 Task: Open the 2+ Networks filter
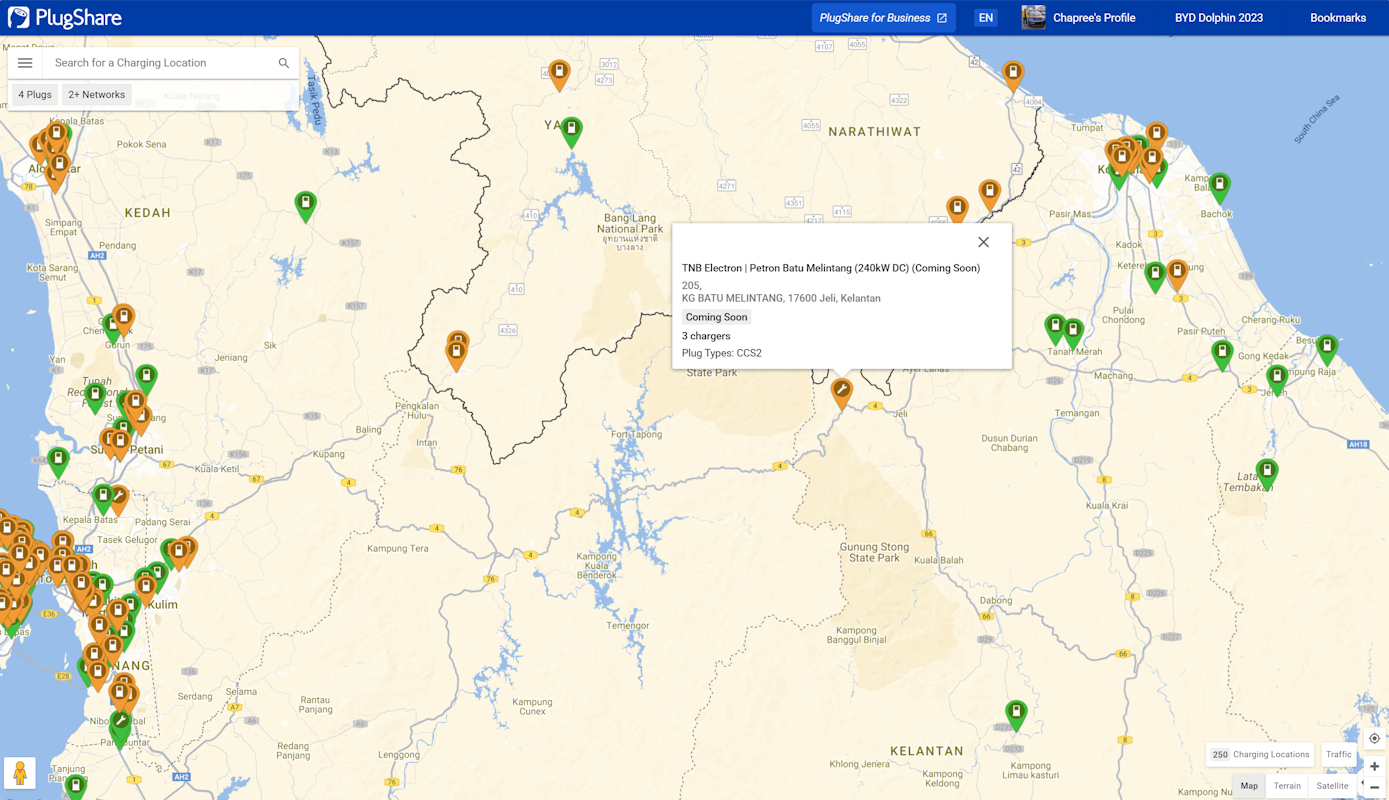[x=97, y=95]
